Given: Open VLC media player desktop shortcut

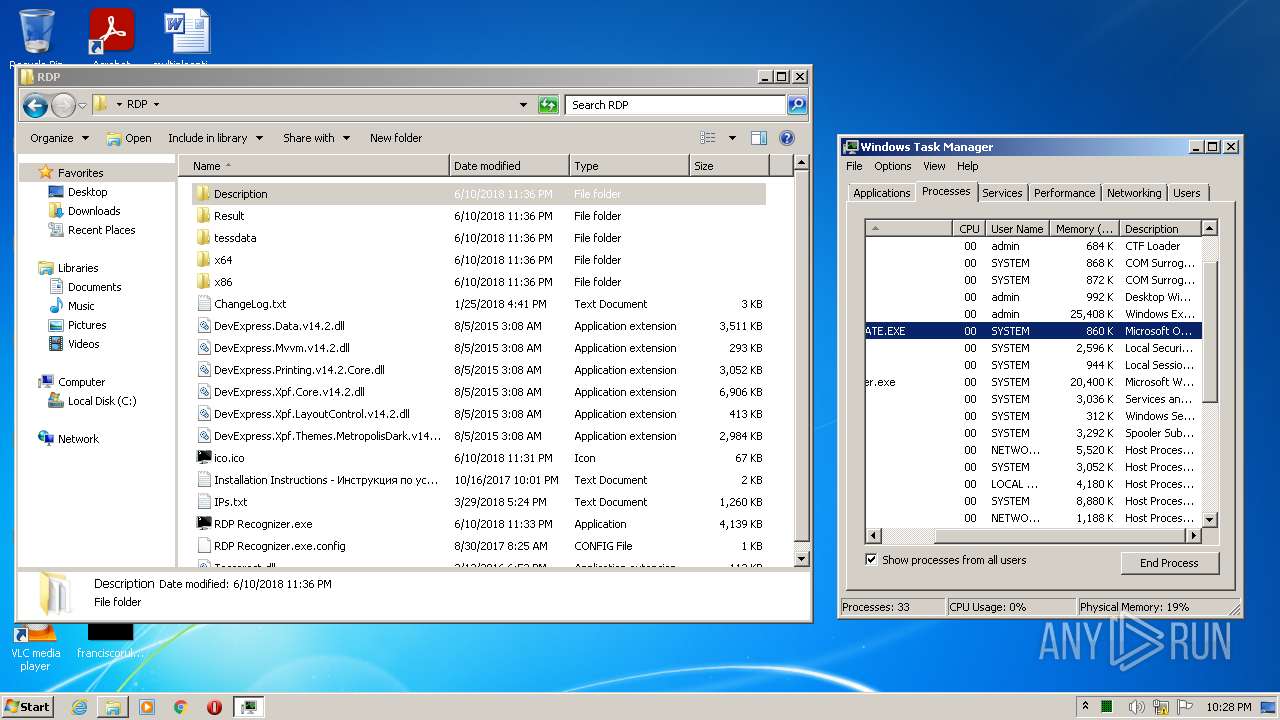Looking at the screenshot, I should [x=36, y=645].
